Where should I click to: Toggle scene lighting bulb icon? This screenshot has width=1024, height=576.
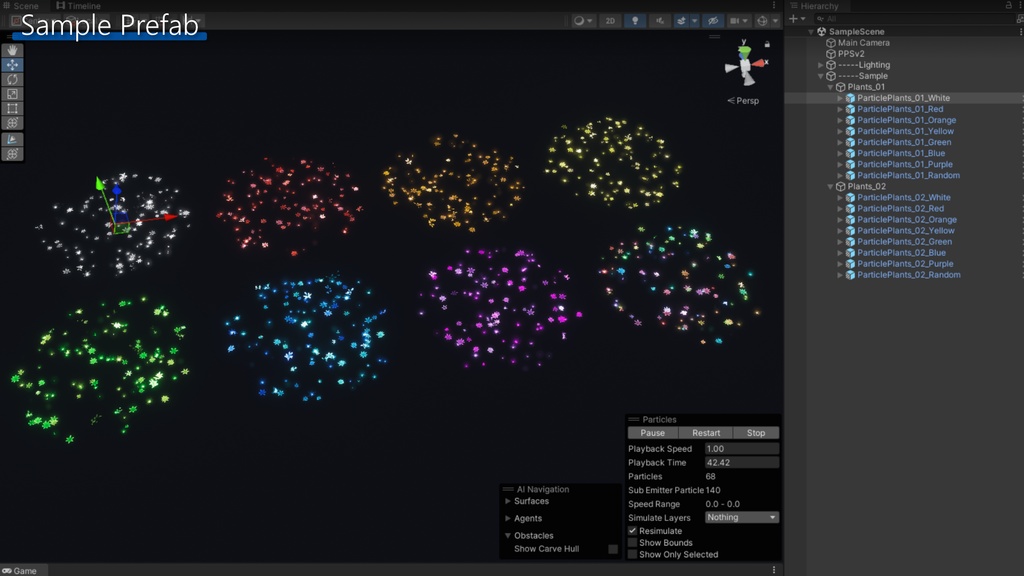(x=635, y=21)
